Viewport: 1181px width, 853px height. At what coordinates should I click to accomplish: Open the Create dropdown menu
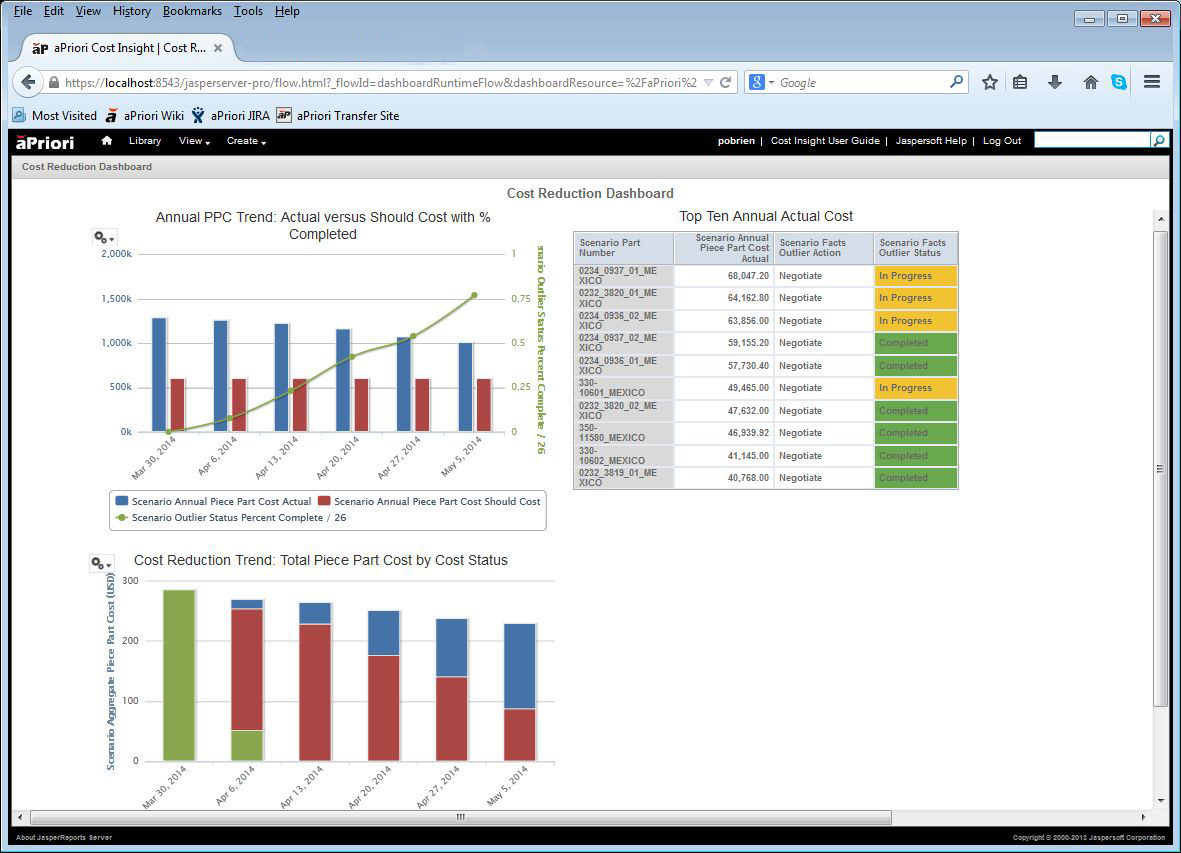245,141
